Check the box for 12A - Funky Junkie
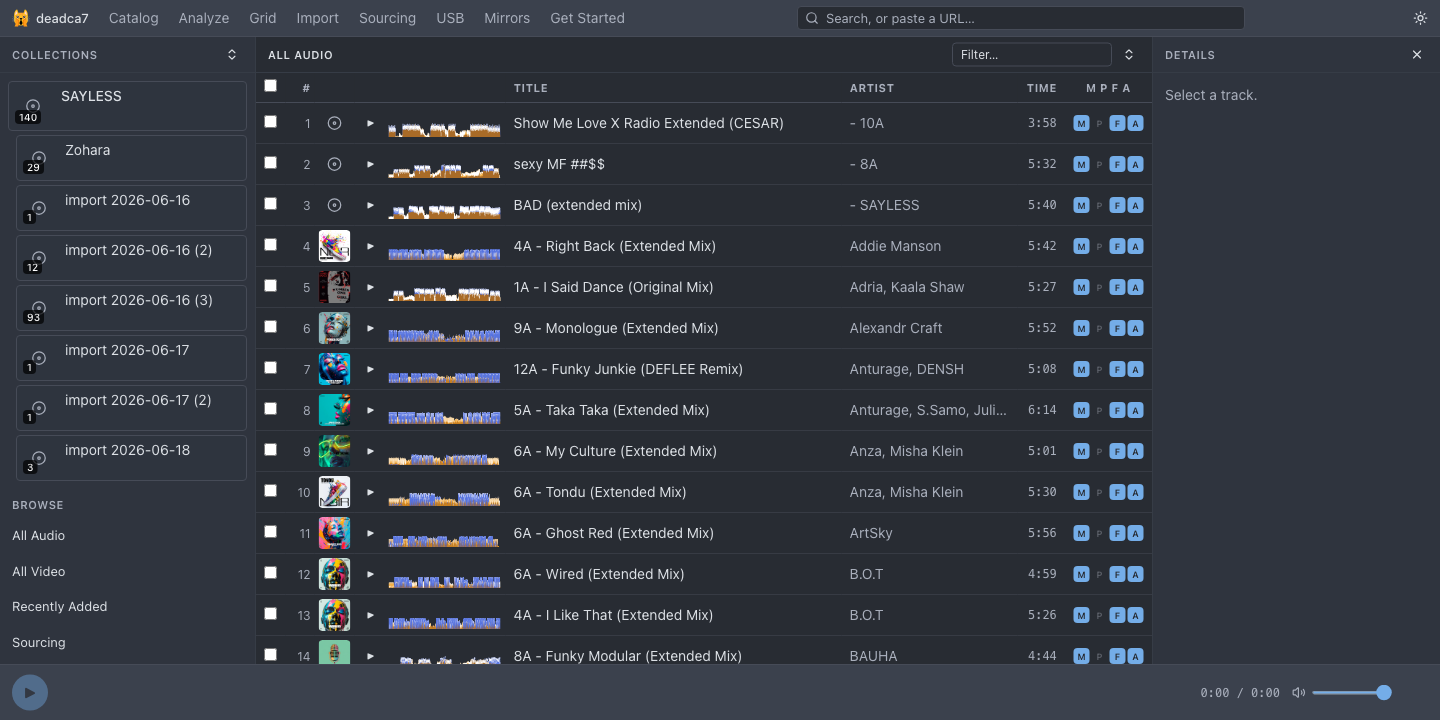The image size is (1440, 720). (x=270, y=368)
